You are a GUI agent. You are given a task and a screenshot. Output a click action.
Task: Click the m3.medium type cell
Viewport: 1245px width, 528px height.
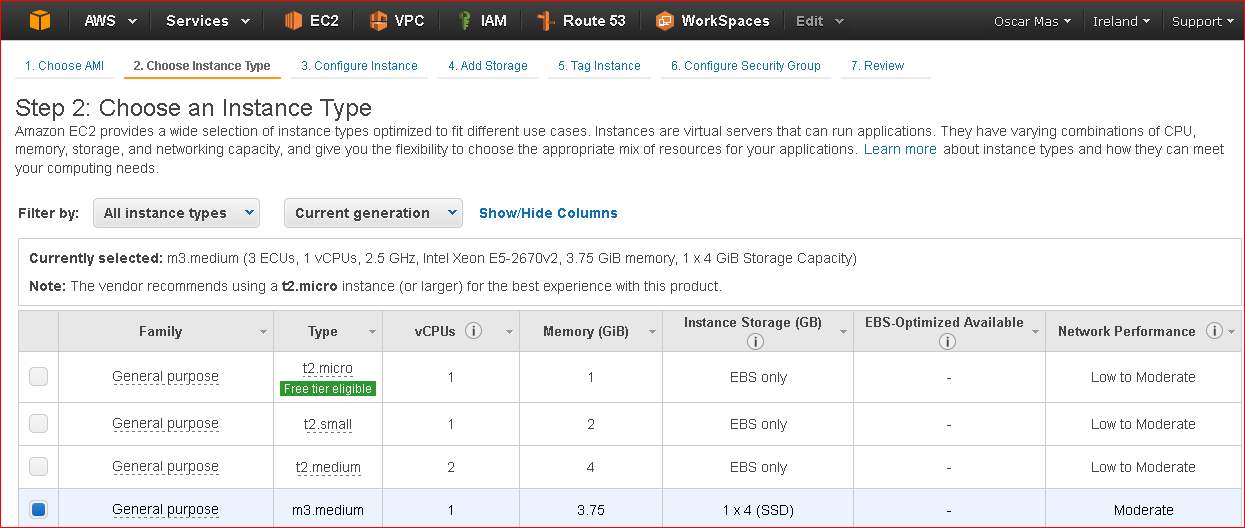[x=328, y=510]
